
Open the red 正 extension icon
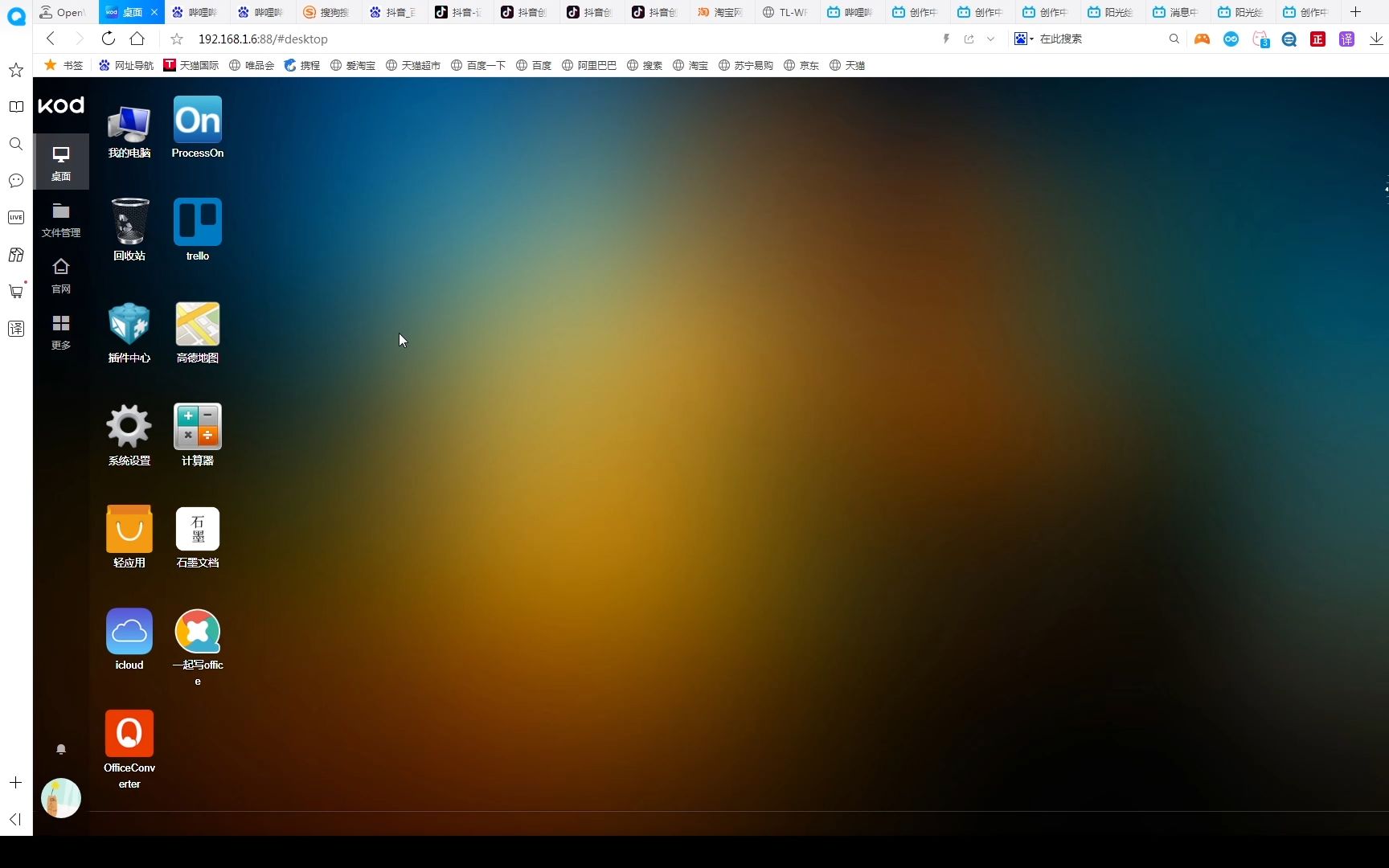pyautogui.click(x=1317, y=39)
